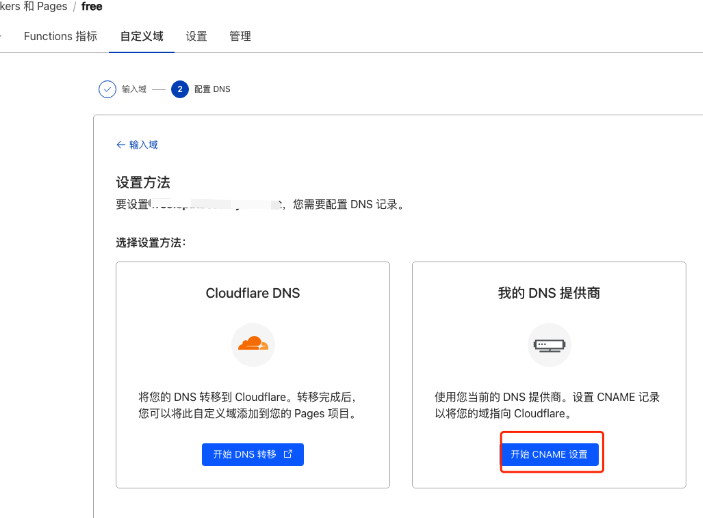This screenshot has width=703, height=518.
Task: Click external link icon on DNS 转移 button
Action: coord(288,454)
